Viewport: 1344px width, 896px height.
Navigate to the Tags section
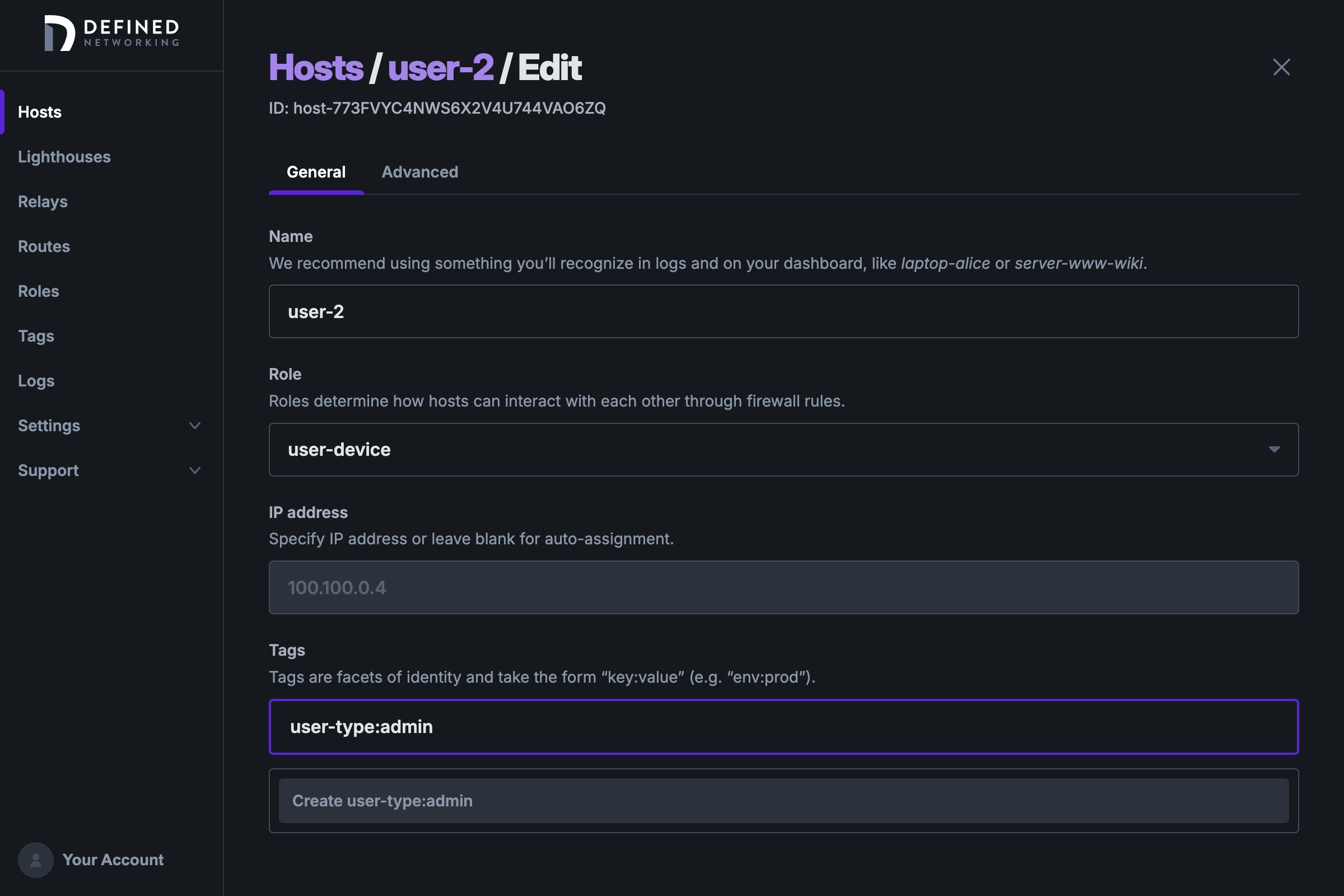click(35, 336)
